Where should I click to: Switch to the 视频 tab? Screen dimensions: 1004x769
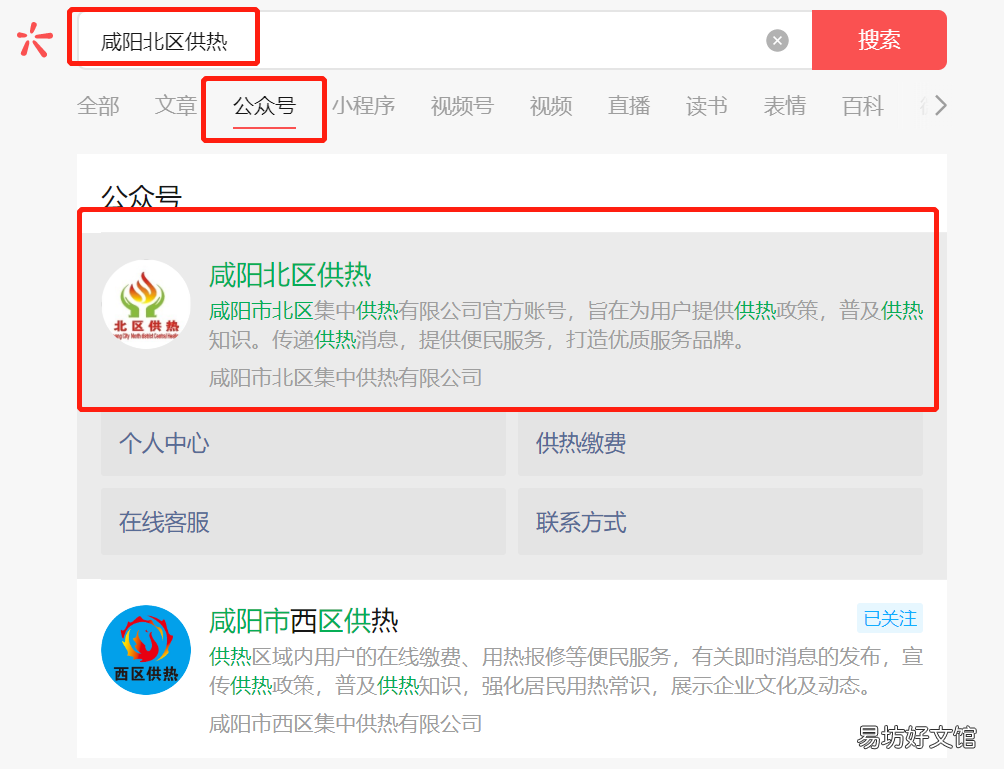pos(551,106)
